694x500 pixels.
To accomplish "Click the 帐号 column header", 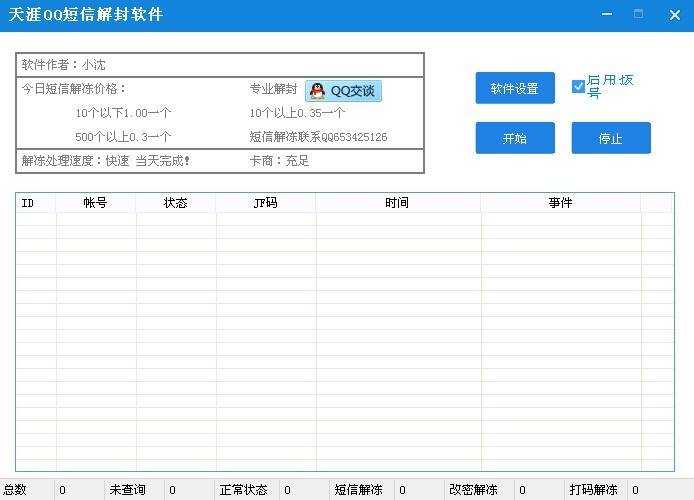I will click(x=96, y=203).
